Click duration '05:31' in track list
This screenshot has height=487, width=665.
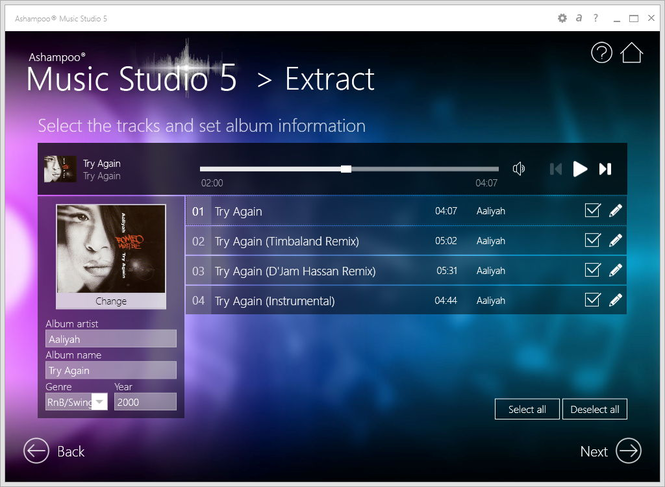[447, 270]
